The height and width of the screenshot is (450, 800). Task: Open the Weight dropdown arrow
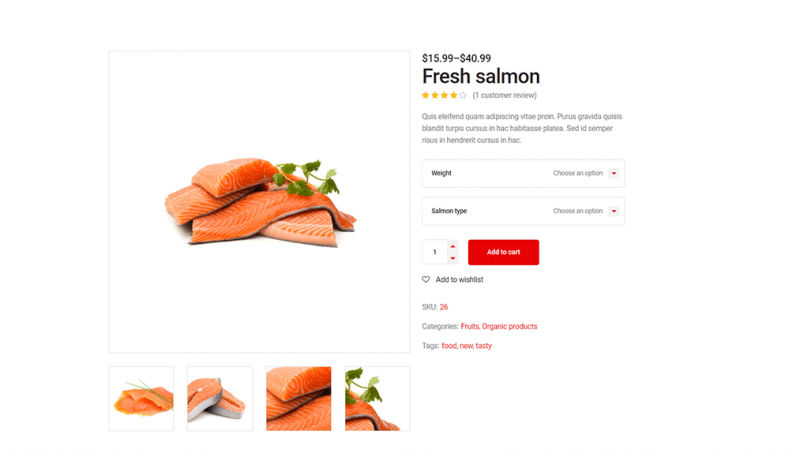click(614, 173)
